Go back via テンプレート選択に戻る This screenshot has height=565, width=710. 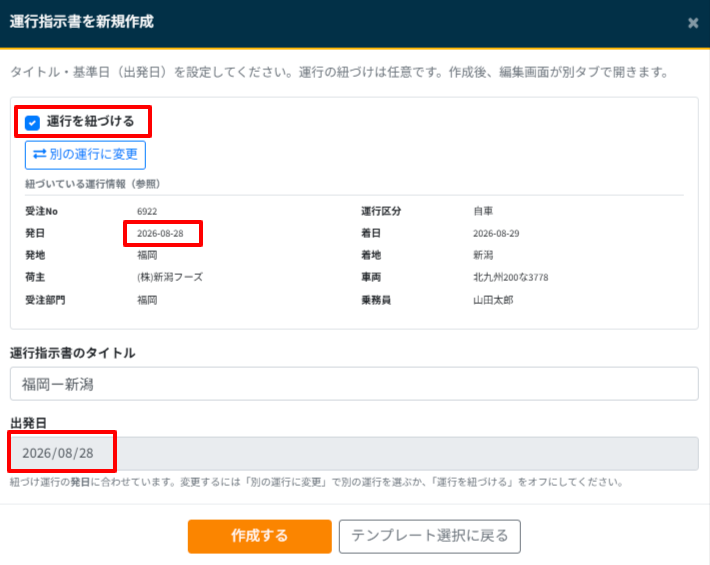point(430,536)
